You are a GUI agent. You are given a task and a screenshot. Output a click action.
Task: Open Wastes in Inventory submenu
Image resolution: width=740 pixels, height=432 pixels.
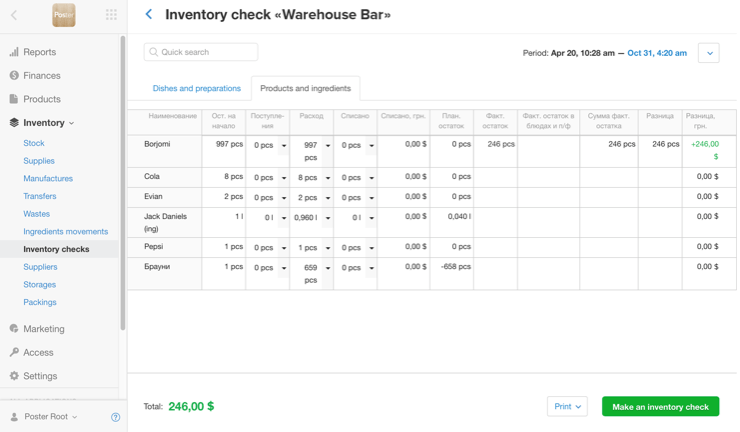click(37, 214)
